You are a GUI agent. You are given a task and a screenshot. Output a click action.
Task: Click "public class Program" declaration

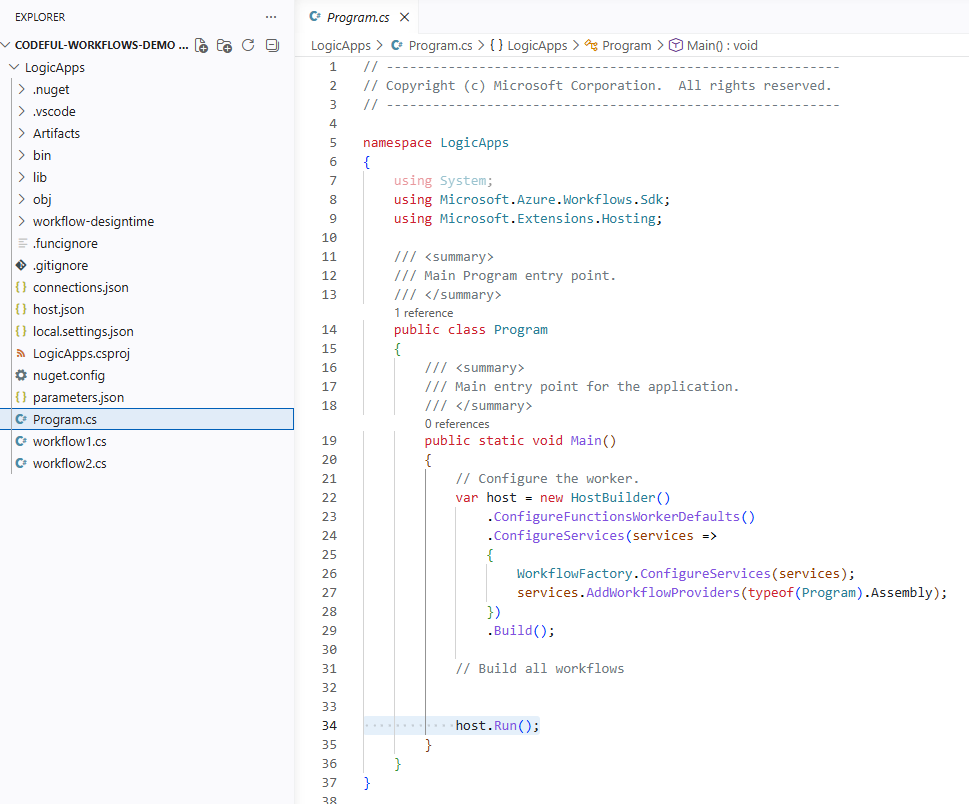(x=471, y=330)
